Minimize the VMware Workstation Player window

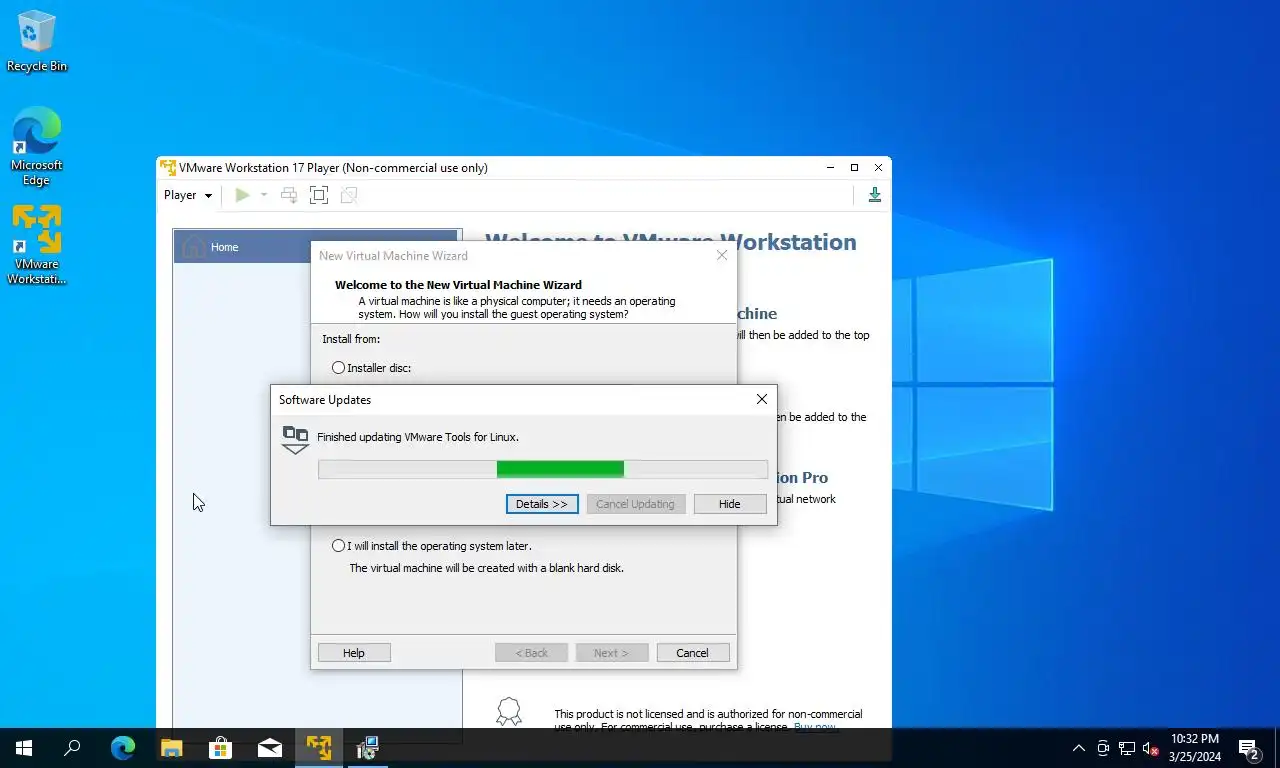coord(830,167)
